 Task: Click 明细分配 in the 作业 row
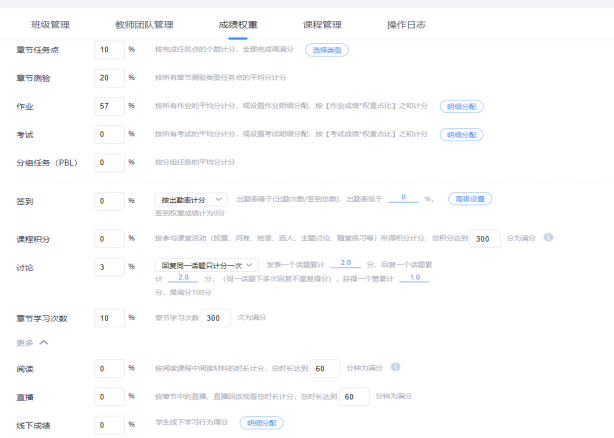point(461,106)
